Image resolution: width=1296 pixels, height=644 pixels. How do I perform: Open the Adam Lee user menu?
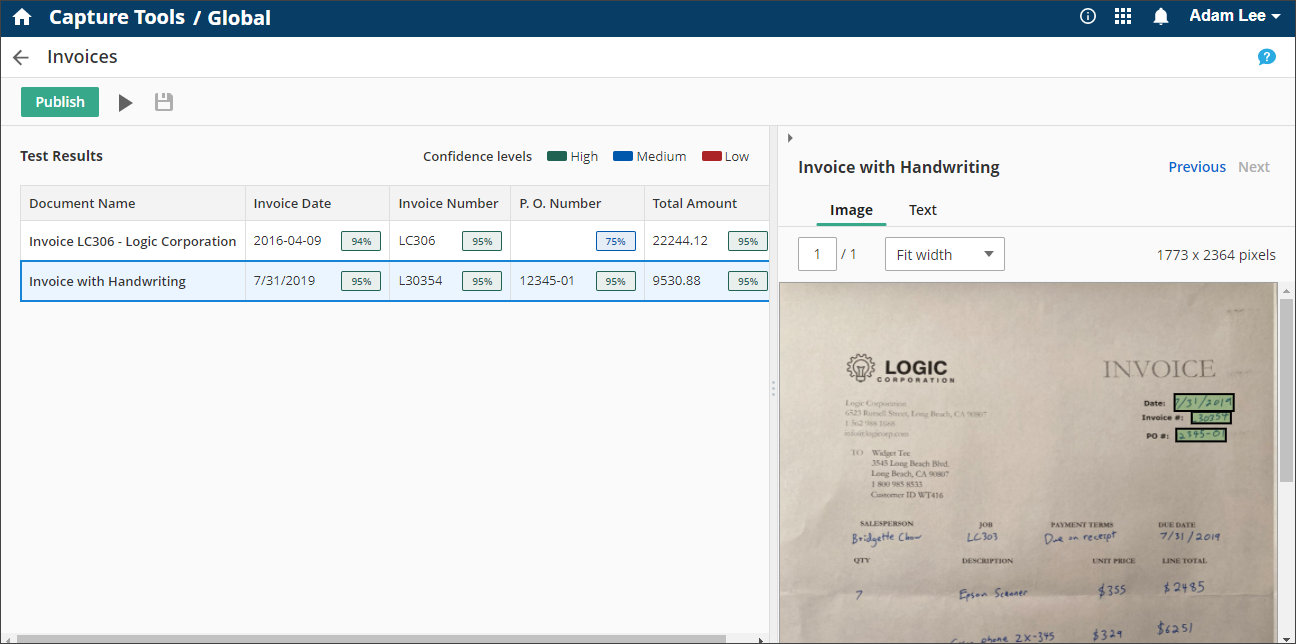tap(1234, 16)
